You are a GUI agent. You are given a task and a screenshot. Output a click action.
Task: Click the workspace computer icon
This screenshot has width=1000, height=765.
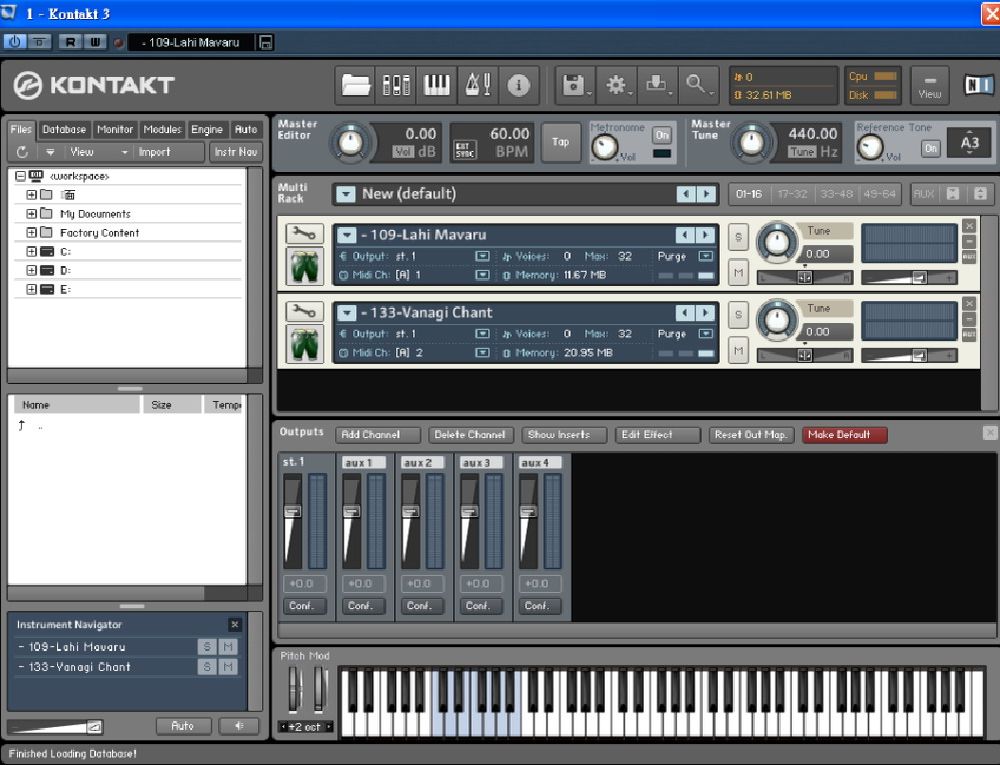coord(36,175)
